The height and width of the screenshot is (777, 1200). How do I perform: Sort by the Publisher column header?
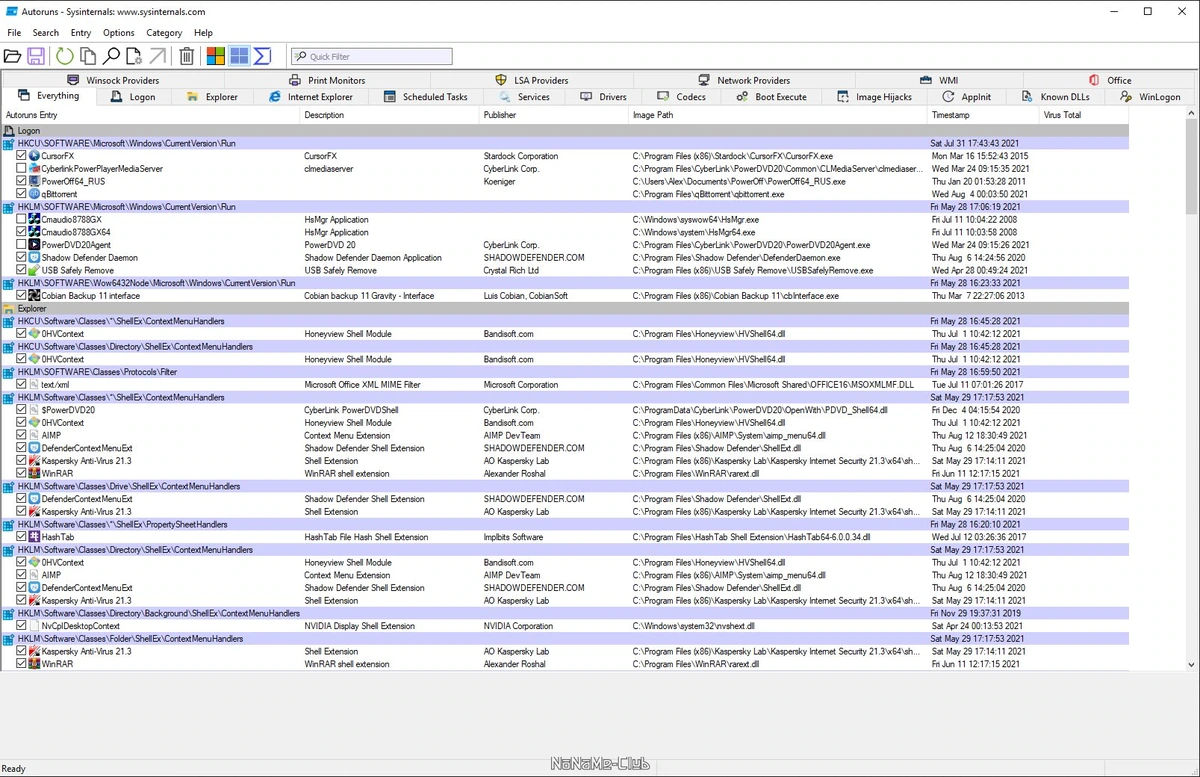(x=555, y=115)
